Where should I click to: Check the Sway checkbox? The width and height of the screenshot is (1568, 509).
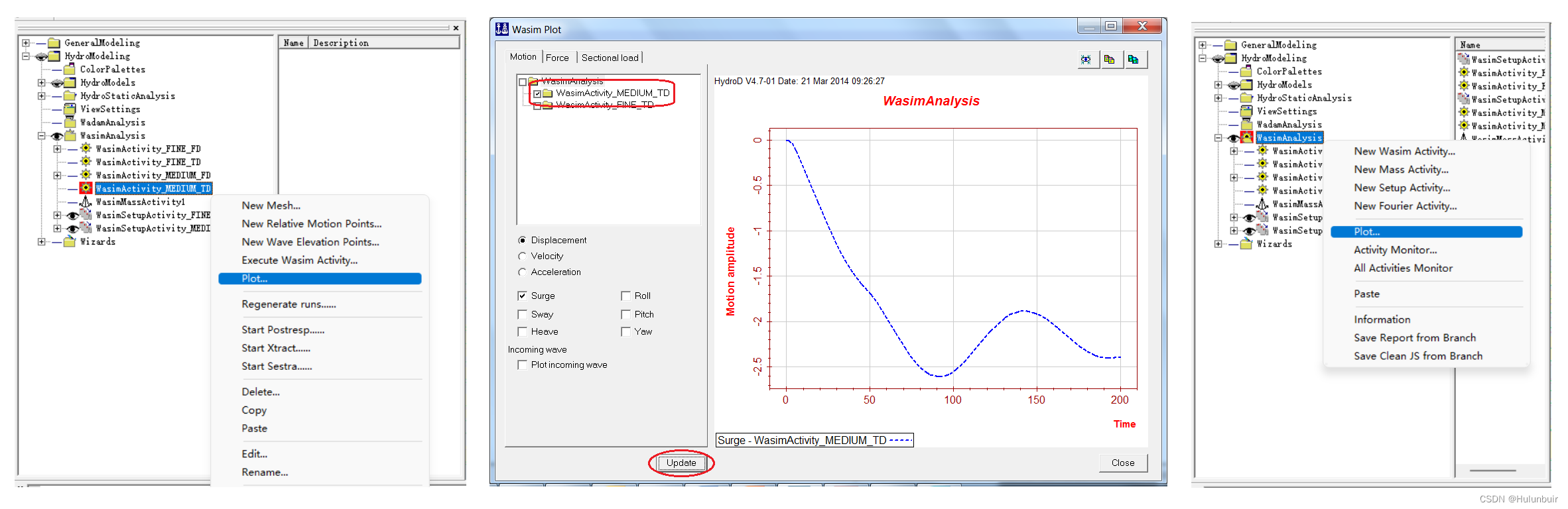click(x=522, y=314)
